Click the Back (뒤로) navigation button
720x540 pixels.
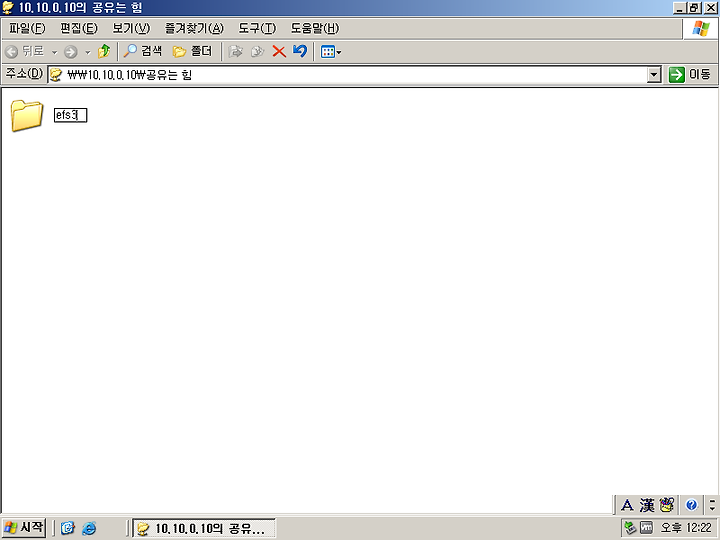[24, 51]
